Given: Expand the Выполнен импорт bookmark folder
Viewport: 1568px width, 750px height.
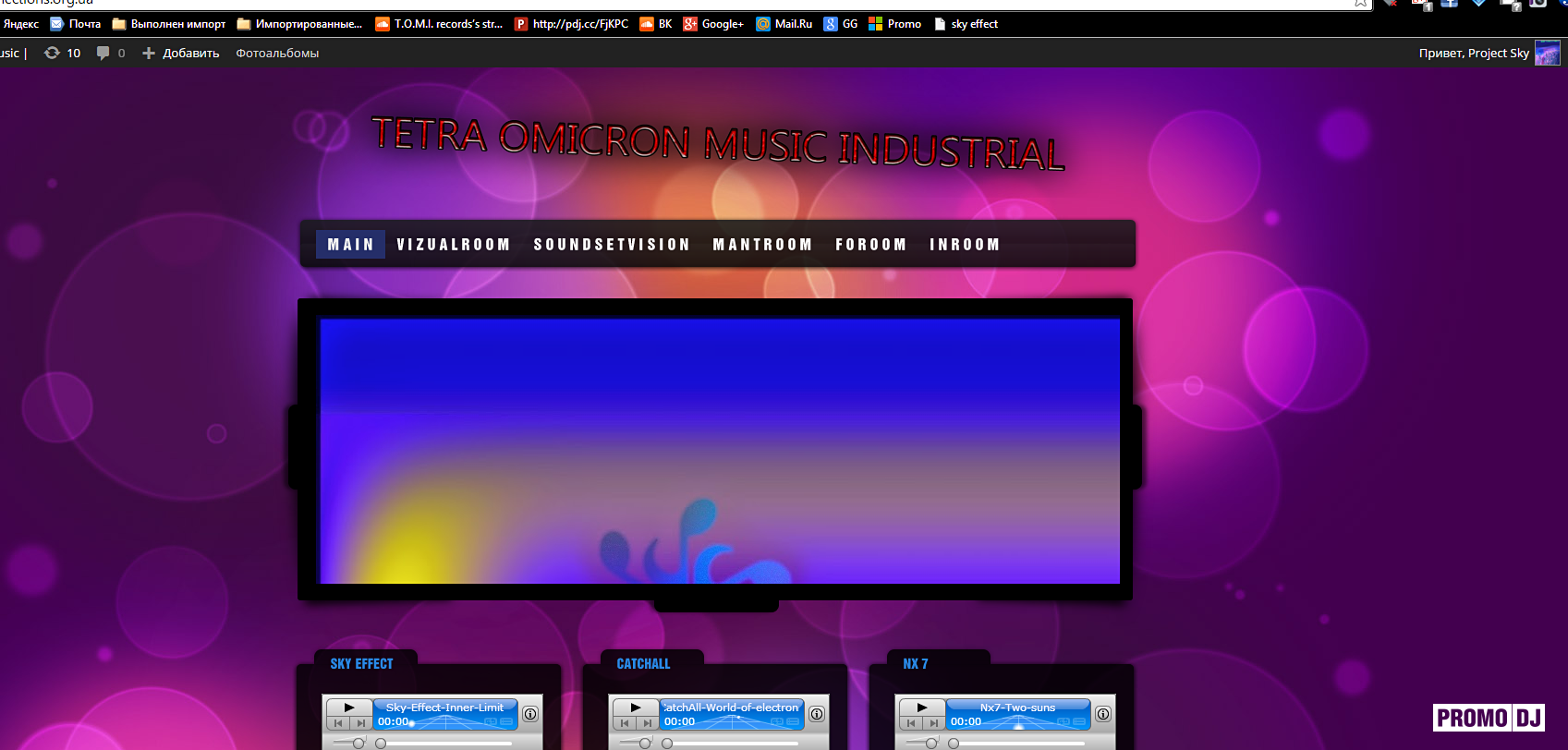Looking at the screenshot, I should coord(169,24).
